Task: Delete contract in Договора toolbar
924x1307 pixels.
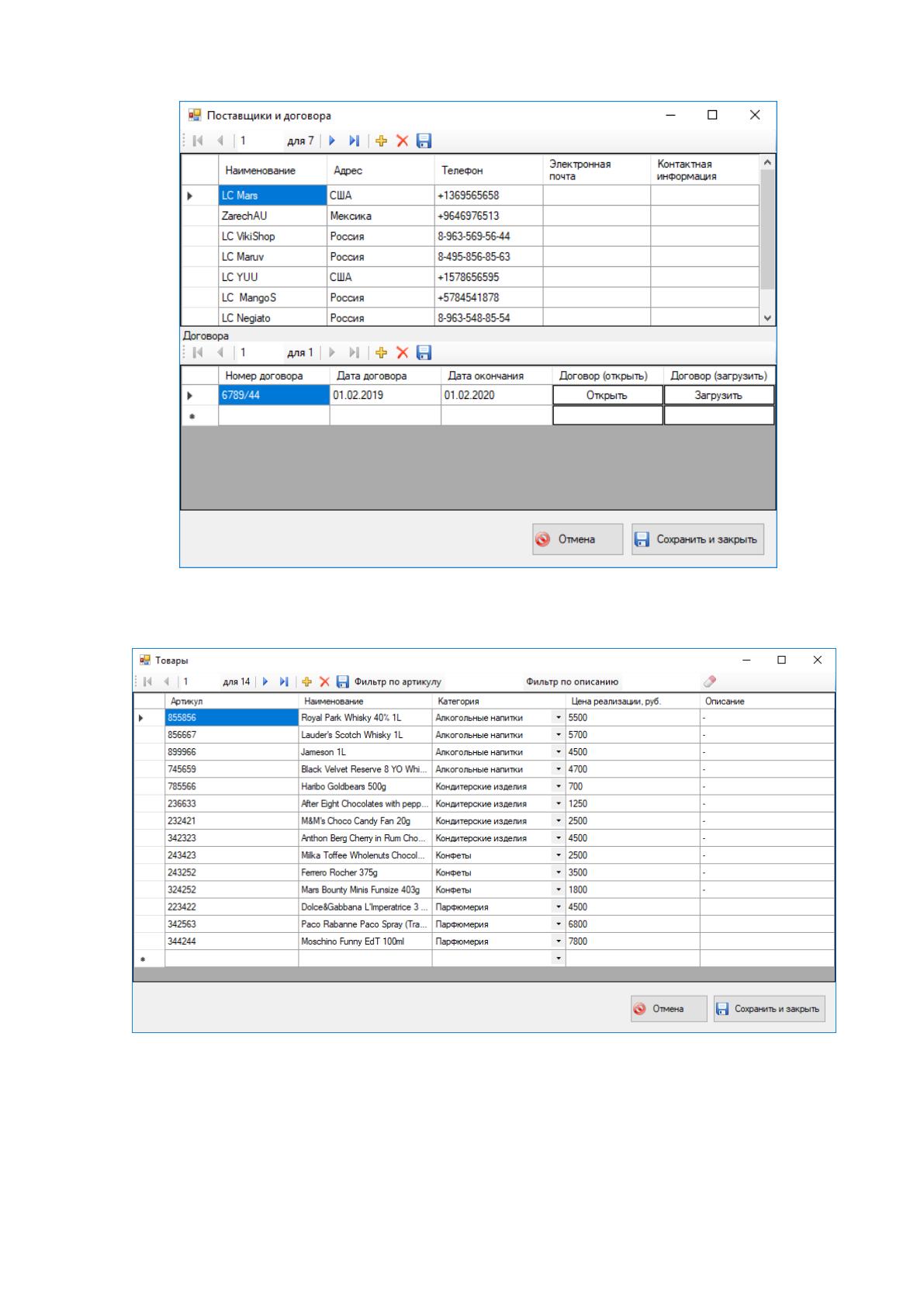Action: tap(402, 353)
